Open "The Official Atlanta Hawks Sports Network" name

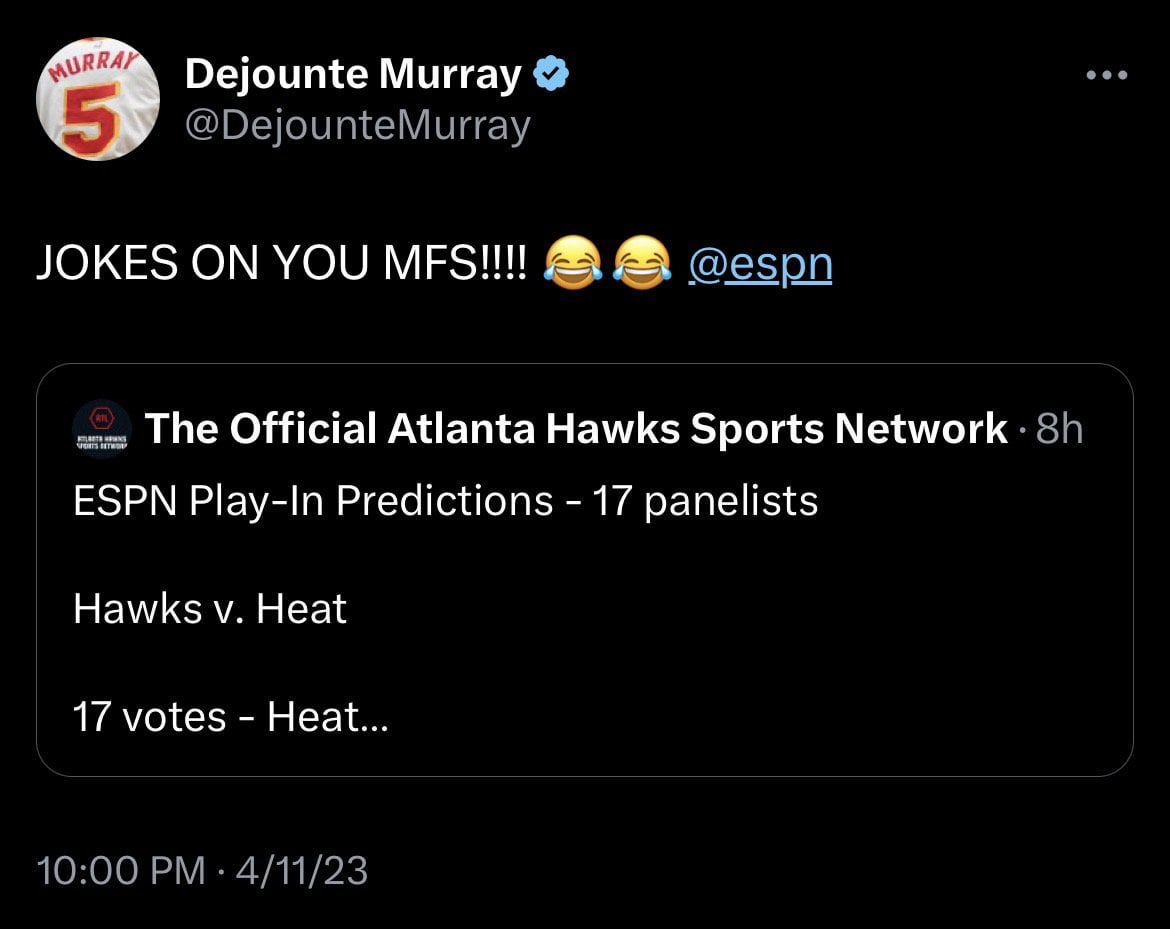[577, 429]
